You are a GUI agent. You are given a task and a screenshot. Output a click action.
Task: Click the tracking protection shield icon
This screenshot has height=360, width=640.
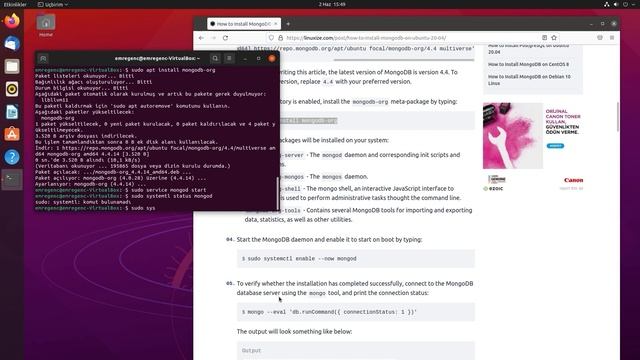pos(271,38)
